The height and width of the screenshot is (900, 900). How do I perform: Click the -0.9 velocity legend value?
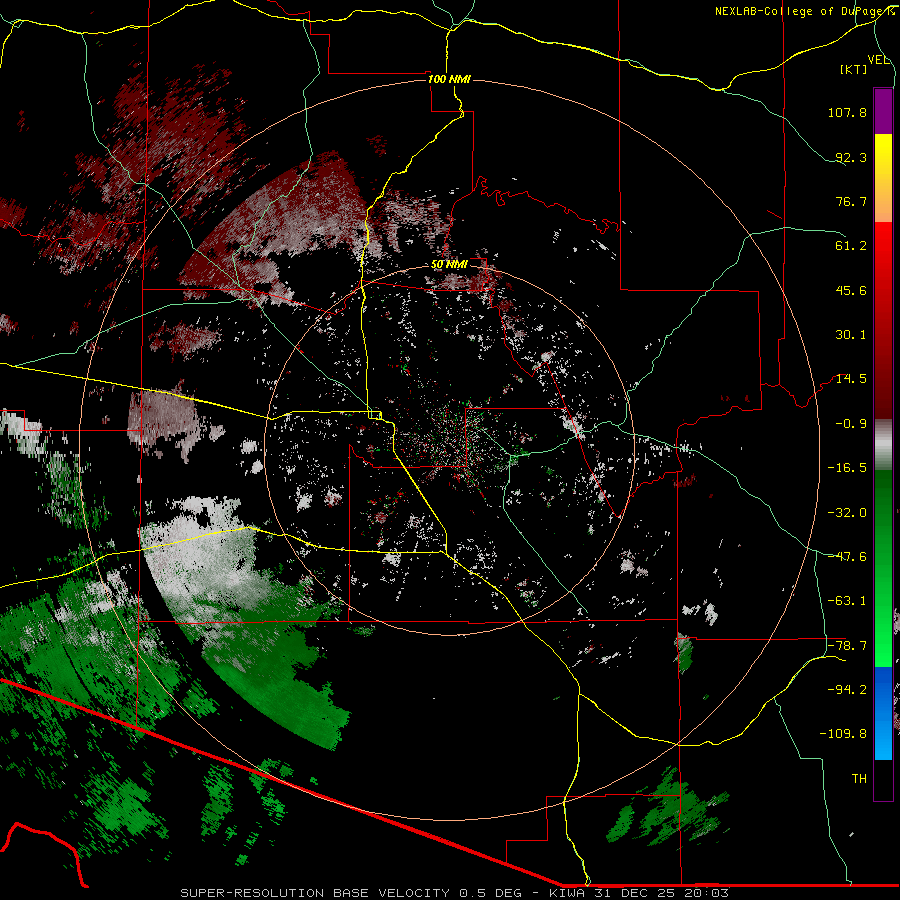(851, 424)
